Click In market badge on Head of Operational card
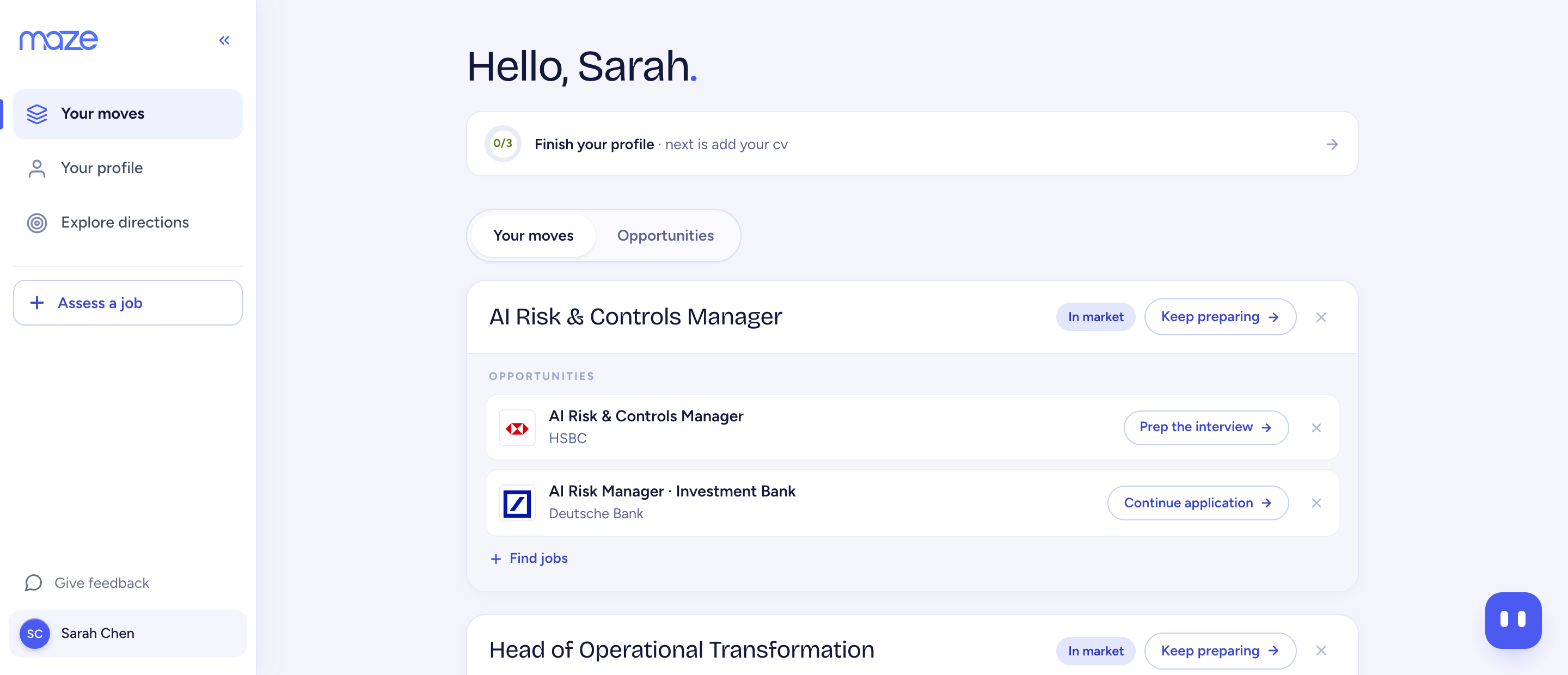This screenshot has height=675, width=1568. 1095,651
